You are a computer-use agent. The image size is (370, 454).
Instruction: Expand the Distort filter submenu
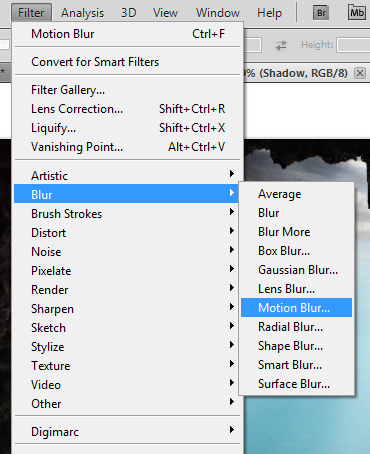(126, 232)
